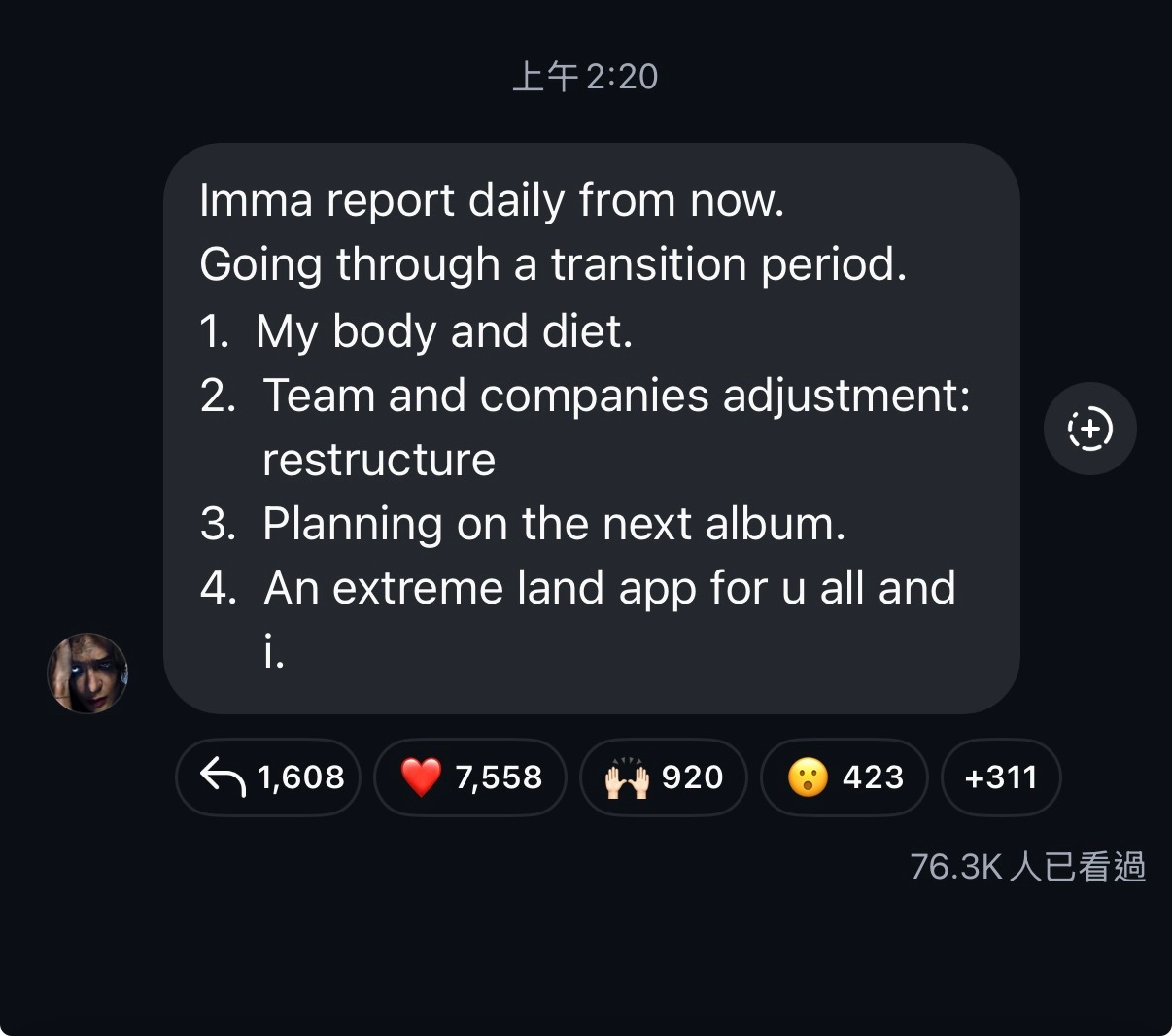Open the 1,608 replies thread
This screenshot has height=1036, width=1172.
268,777
